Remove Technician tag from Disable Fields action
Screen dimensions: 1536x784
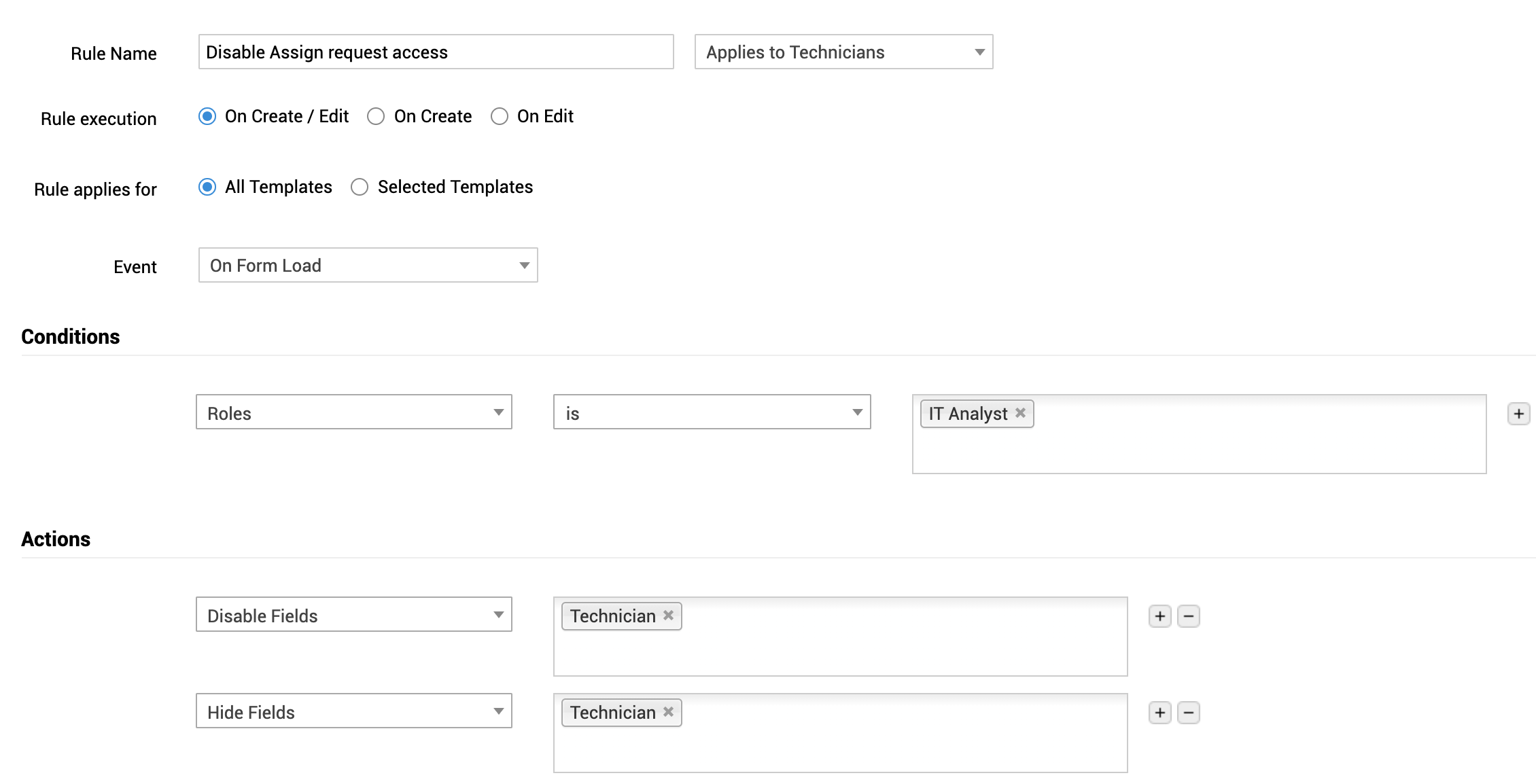pyautogui.click(x=668, y=615)
